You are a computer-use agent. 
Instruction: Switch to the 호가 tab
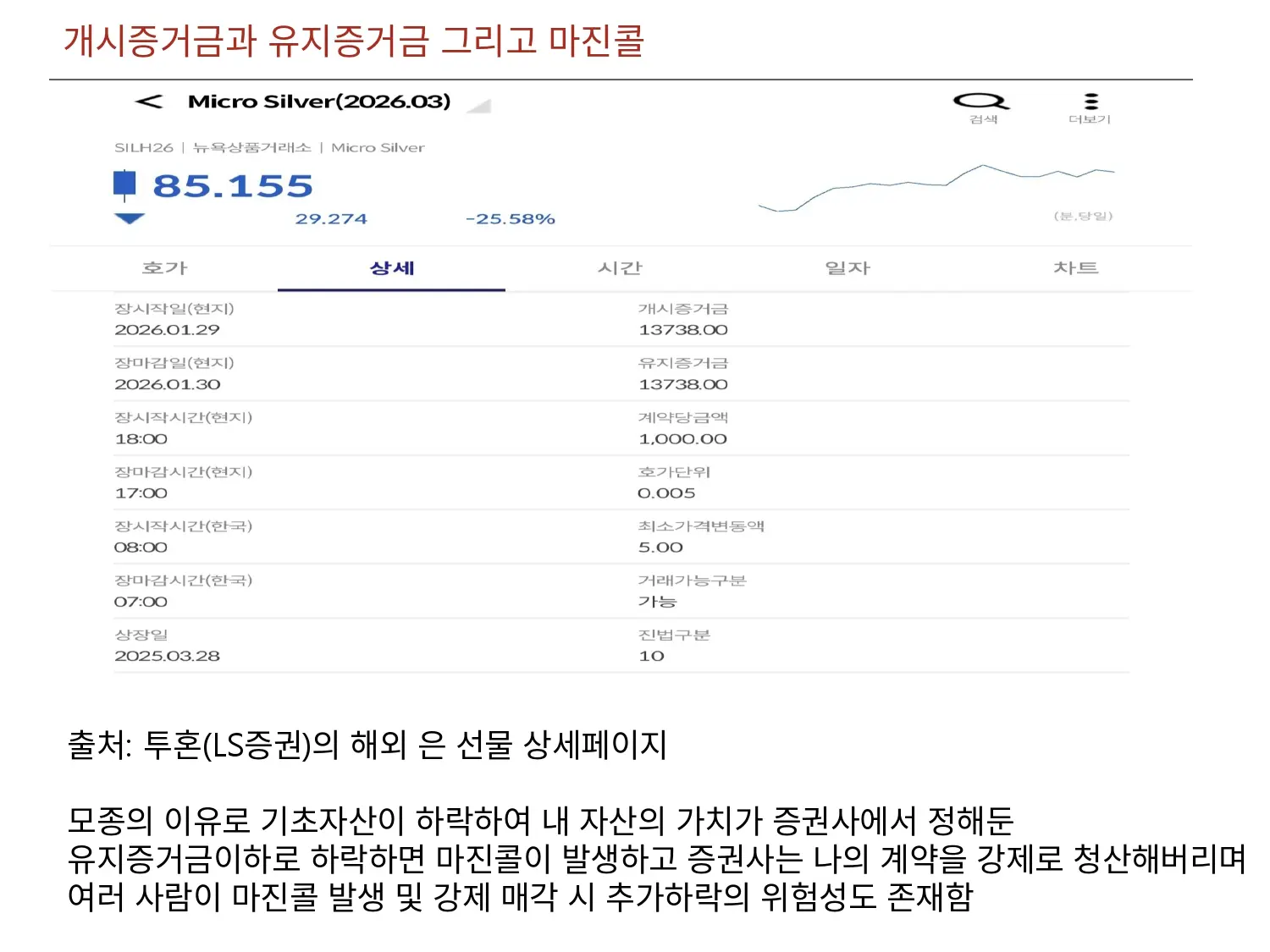tap(164, 268)
